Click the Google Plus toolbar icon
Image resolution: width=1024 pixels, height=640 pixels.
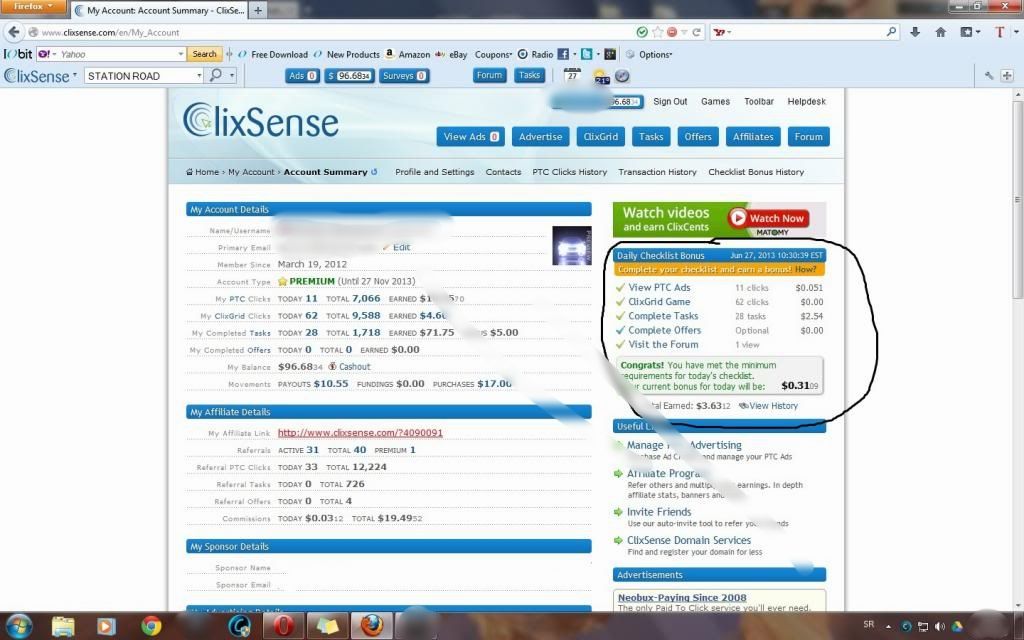pos(611,54)
